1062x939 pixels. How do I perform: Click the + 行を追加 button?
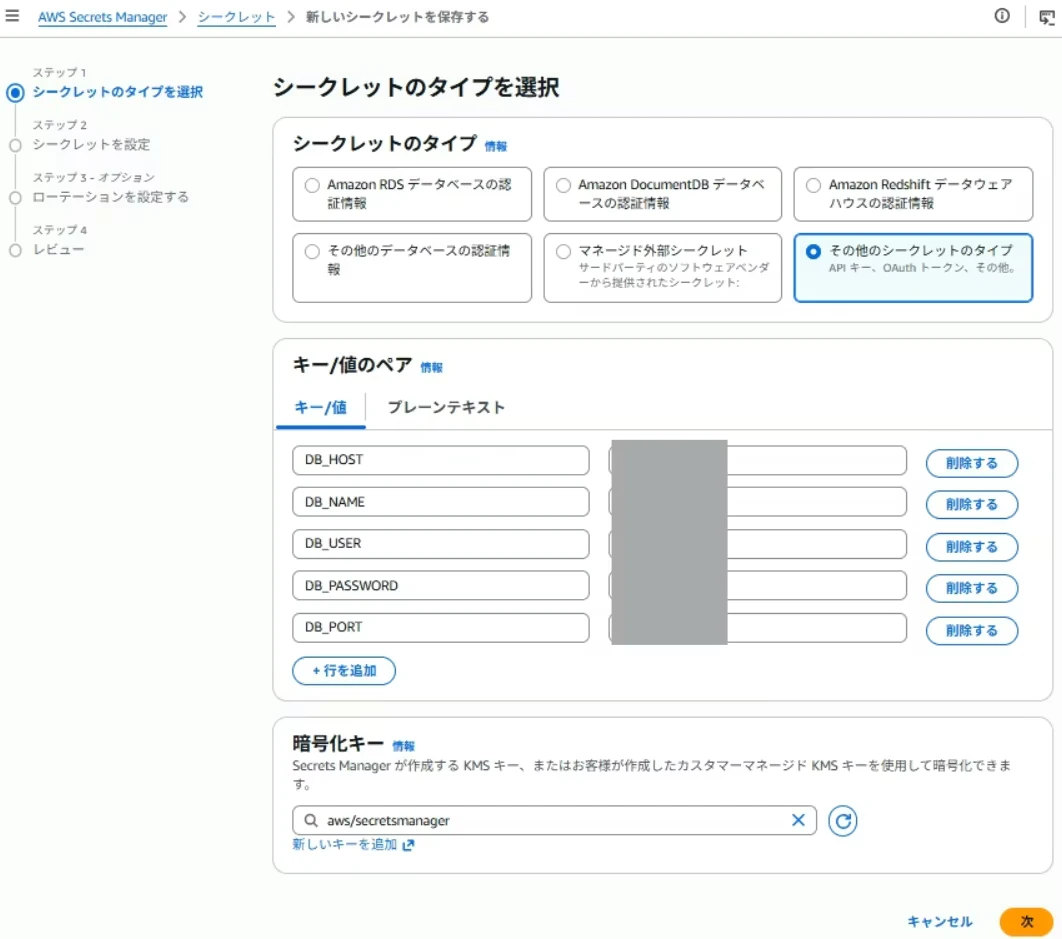point(344,671)
